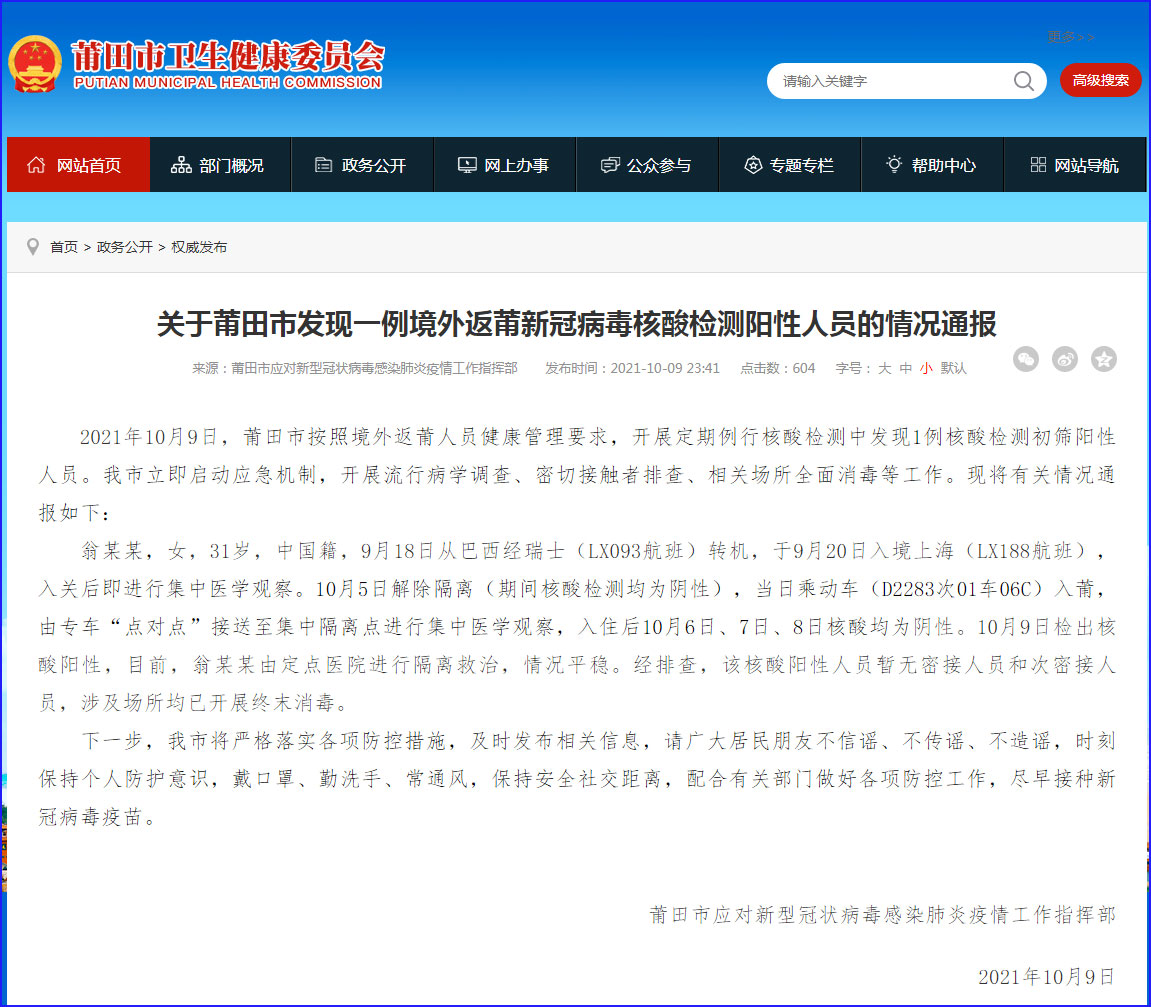Image resolution: width=1151 pixels, height=1007 pixels.
Task: Open the 帮助中心 menu item
Action: tap(931, 165)
